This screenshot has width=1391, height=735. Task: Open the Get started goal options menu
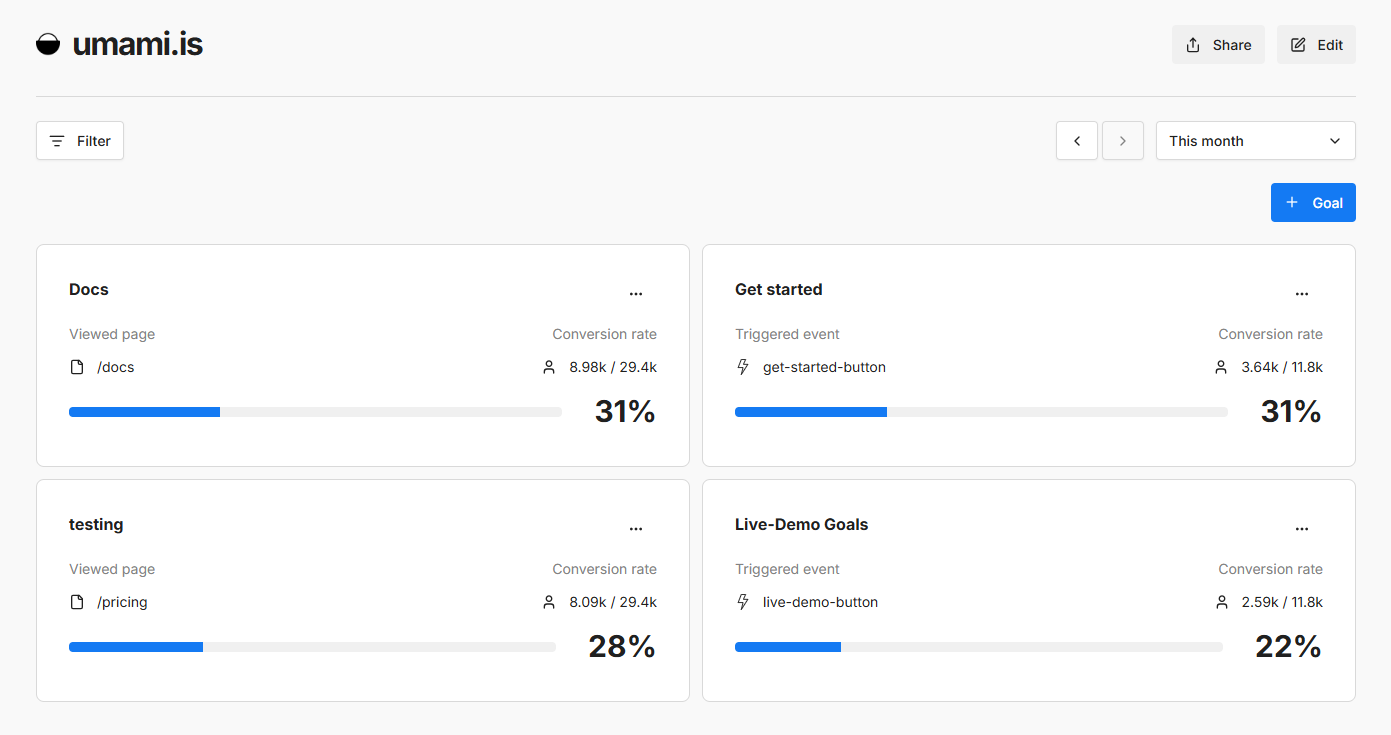click(1301, 293)
